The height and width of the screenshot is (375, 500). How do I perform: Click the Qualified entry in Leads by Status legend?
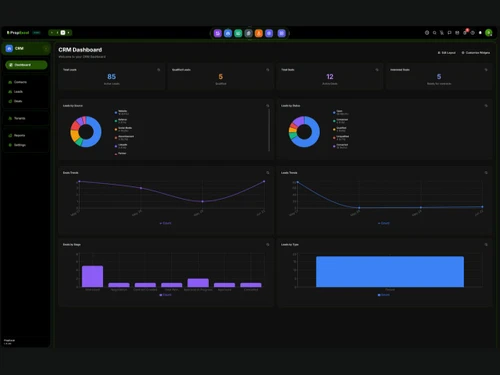pos(340,129)
